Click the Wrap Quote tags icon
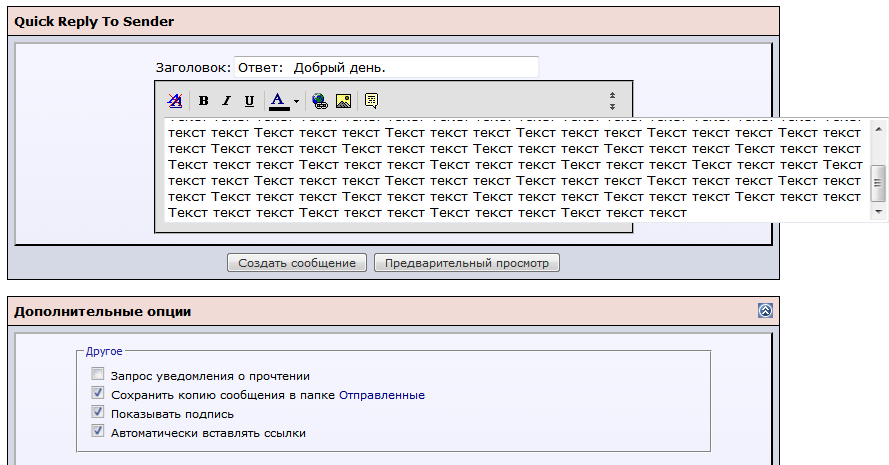Image resolution: width=889 pixels, height=465 pixels. pos(371,101)
